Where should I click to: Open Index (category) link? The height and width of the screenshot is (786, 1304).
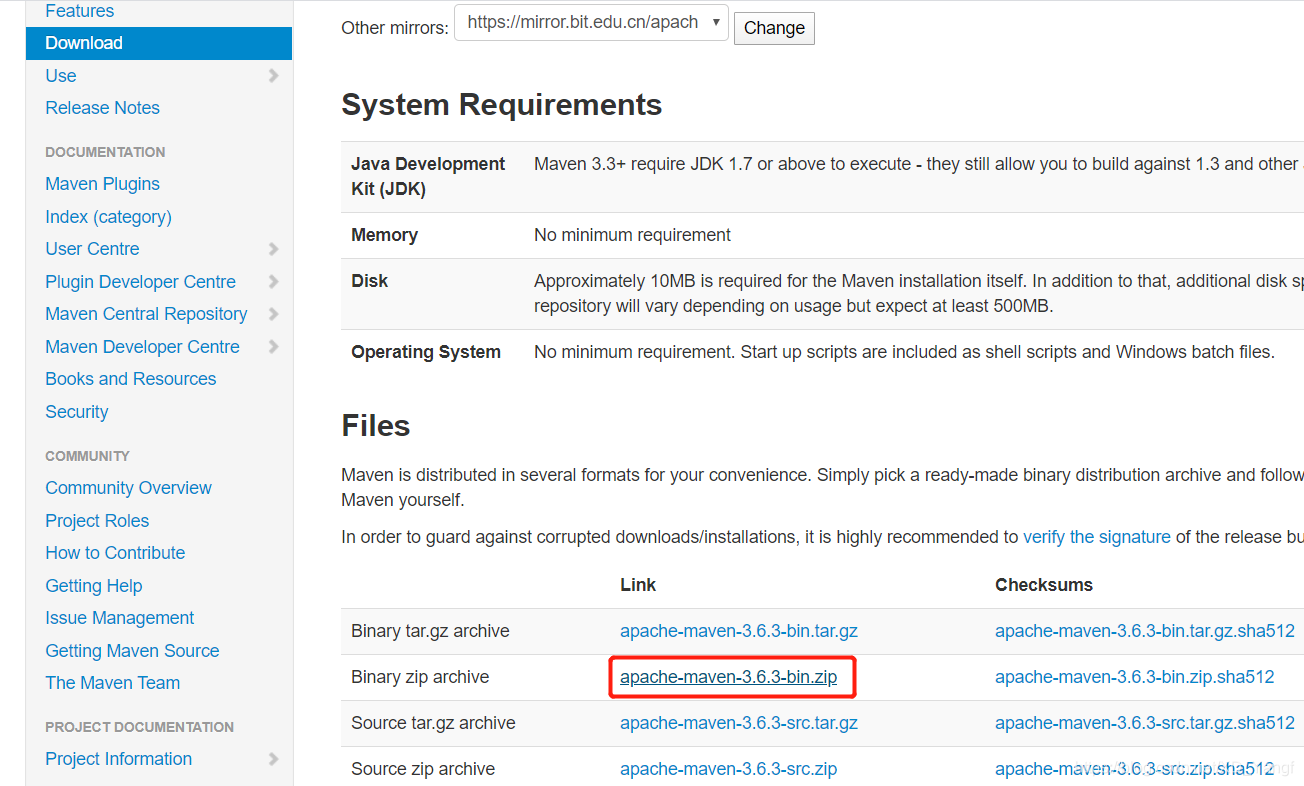click(x=108, y=217)
